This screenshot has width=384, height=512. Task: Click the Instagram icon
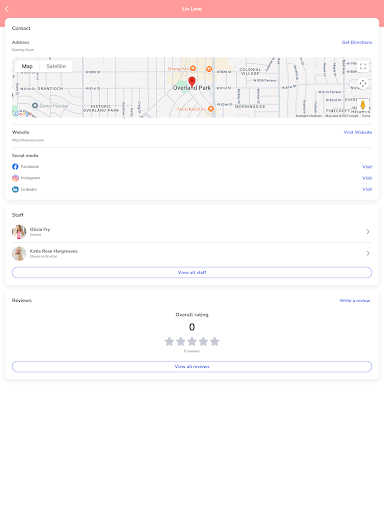click(x=15, y=178)
